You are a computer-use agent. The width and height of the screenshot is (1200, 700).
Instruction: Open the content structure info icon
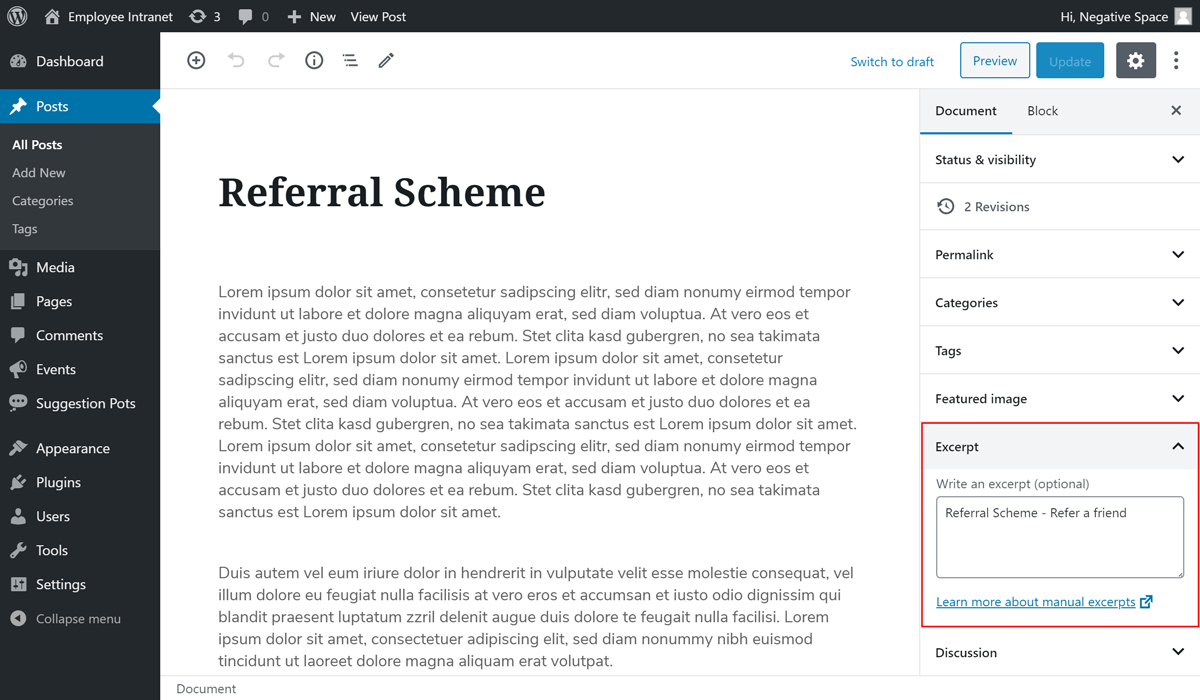click(x=314, y=61)
